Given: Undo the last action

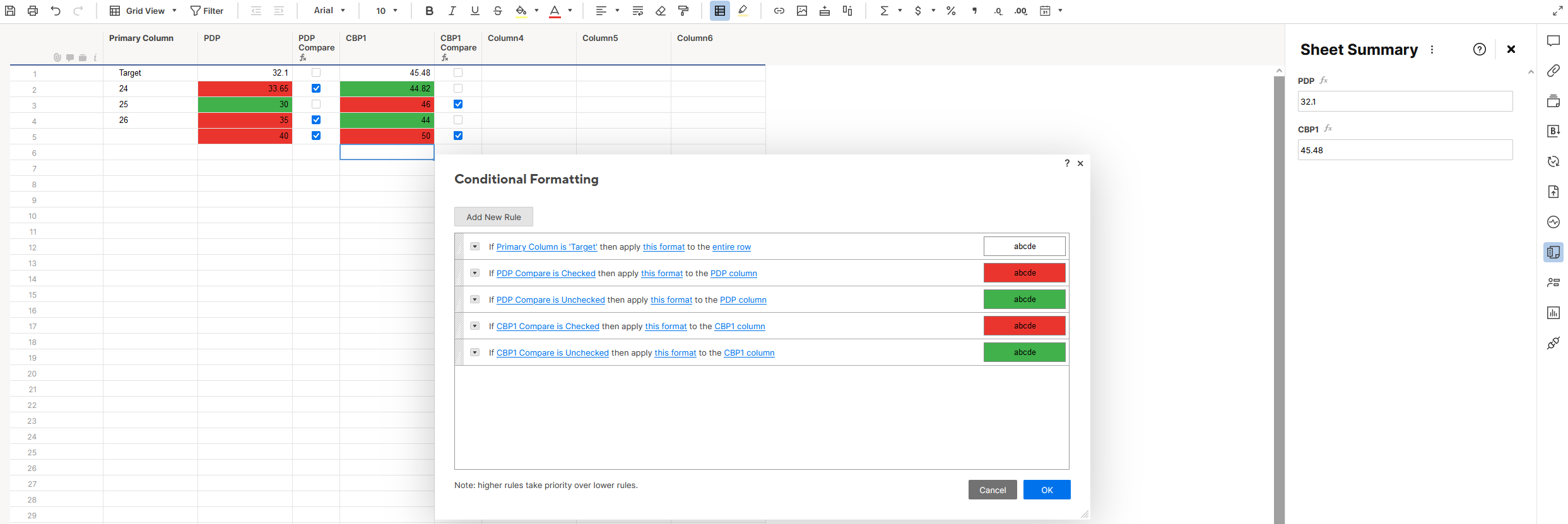Looking at the screenshot, I should pos(56,11).
